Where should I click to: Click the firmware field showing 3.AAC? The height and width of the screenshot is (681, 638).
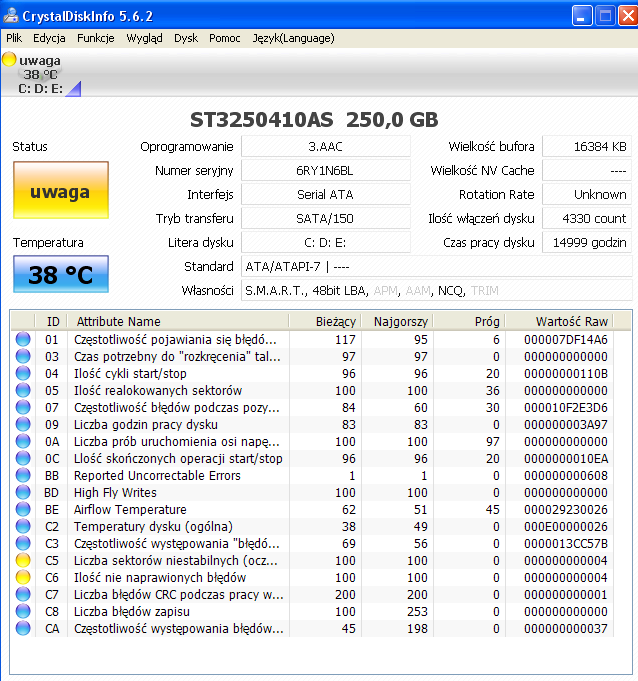(325, 146)
